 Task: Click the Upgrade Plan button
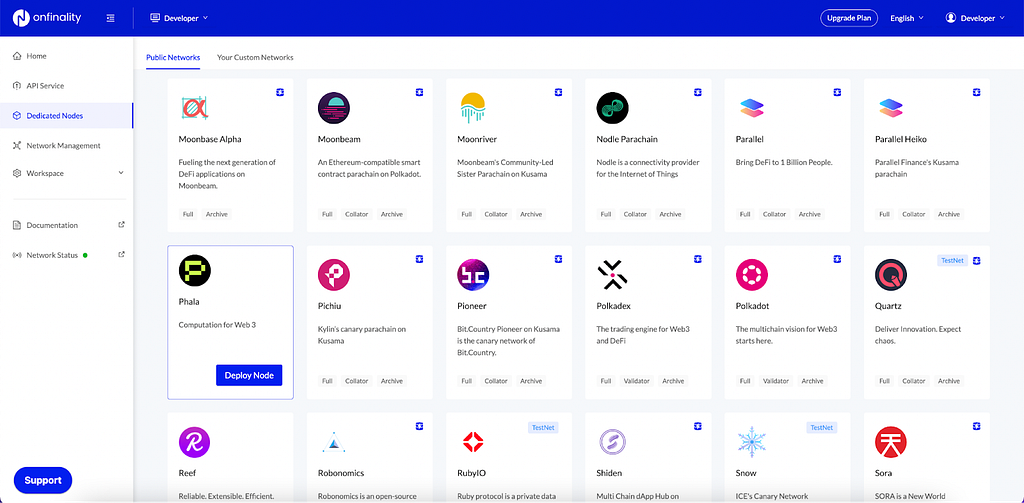coord(849,18)
